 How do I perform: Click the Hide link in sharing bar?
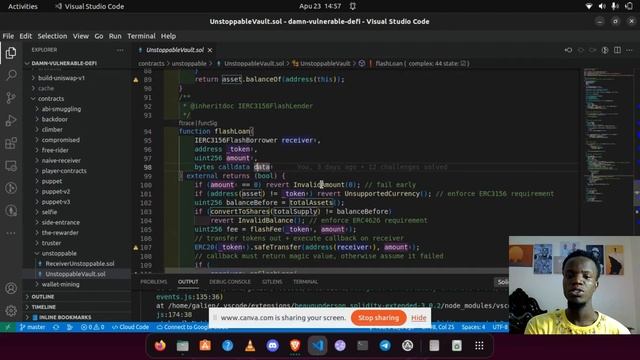click(x=418, y=318)
